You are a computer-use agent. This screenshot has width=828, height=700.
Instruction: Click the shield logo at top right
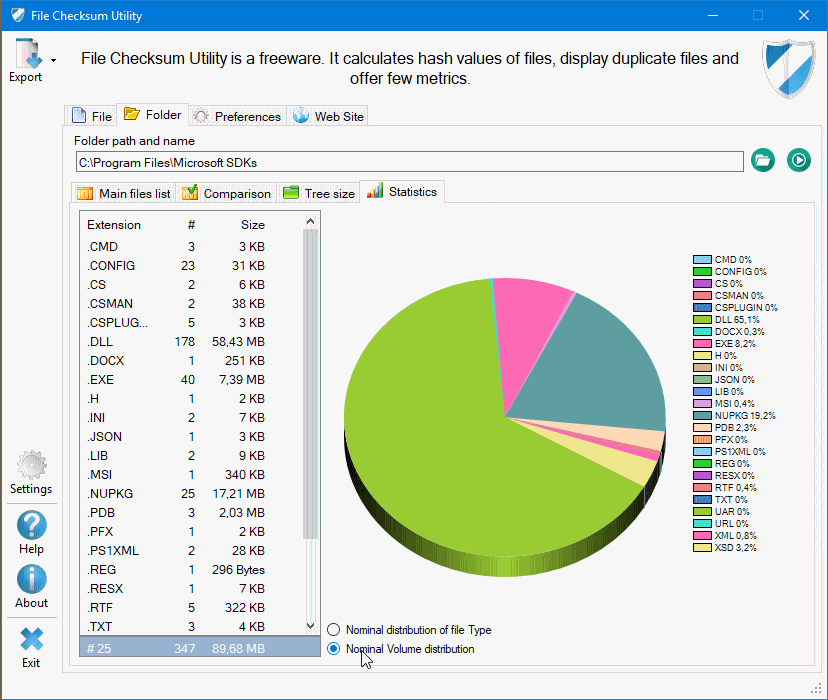(789, 68)
